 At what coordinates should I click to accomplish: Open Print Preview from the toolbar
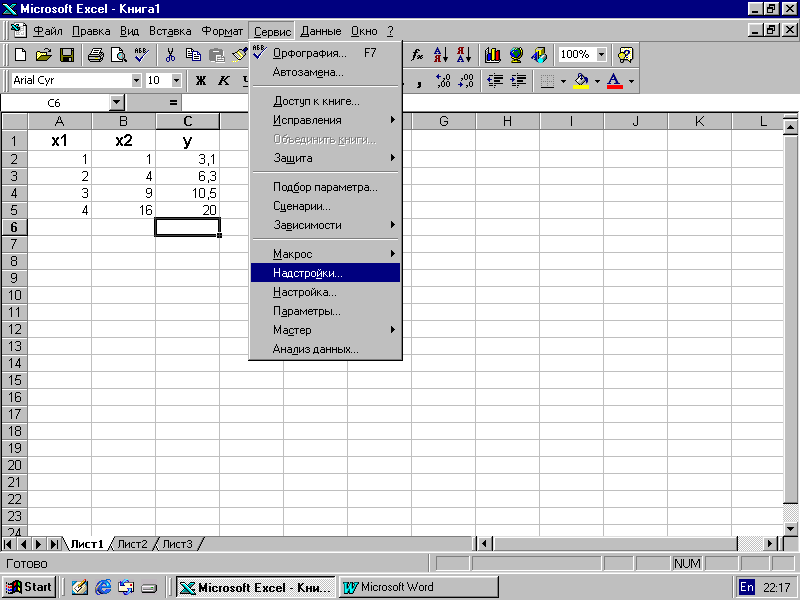119,55
